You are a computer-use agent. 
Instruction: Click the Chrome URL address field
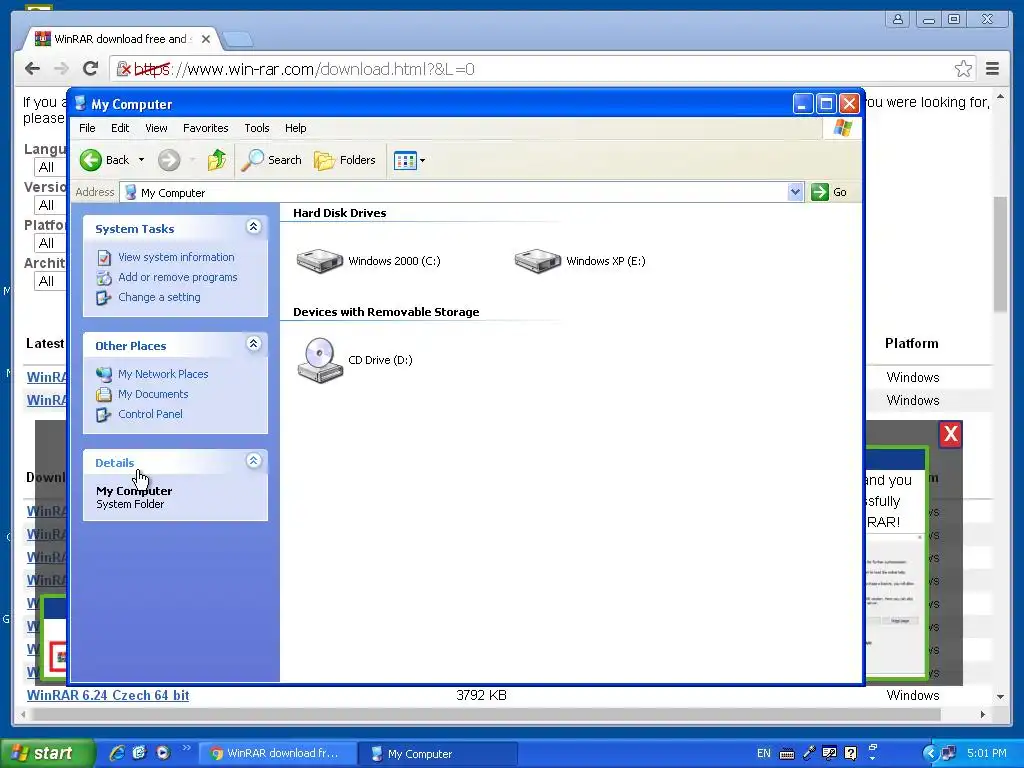pos(542,69)
